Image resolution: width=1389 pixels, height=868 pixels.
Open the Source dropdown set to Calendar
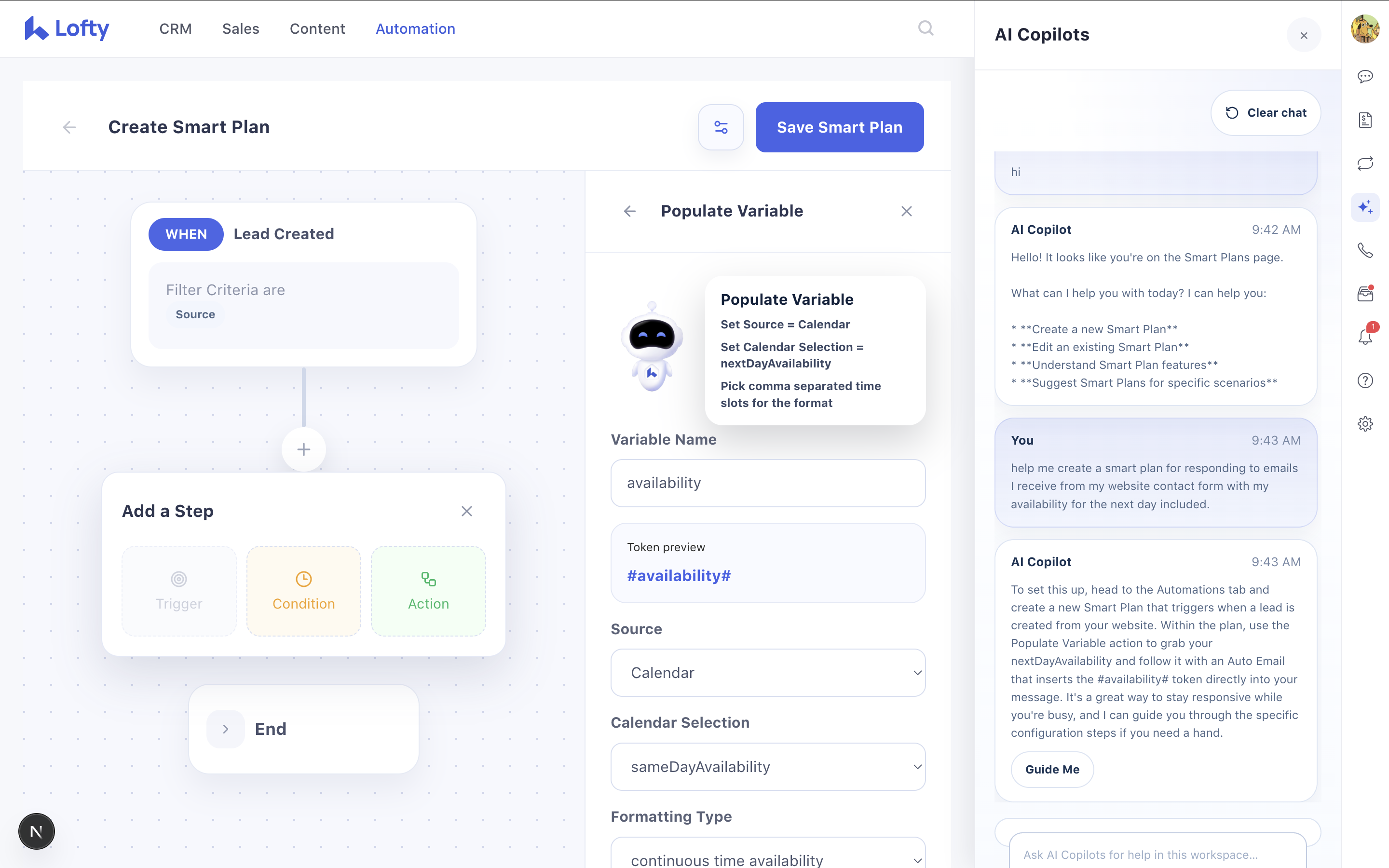pyautogui.click(x=768, y=673)
